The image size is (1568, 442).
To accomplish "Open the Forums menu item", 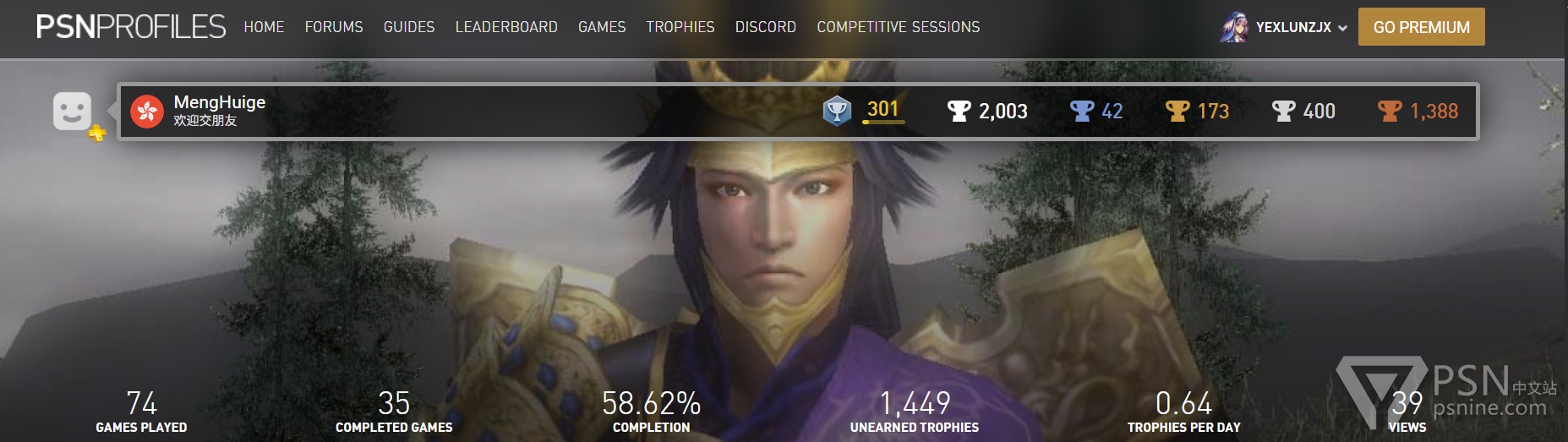I will pyautogui.click(x=334, y=27).
